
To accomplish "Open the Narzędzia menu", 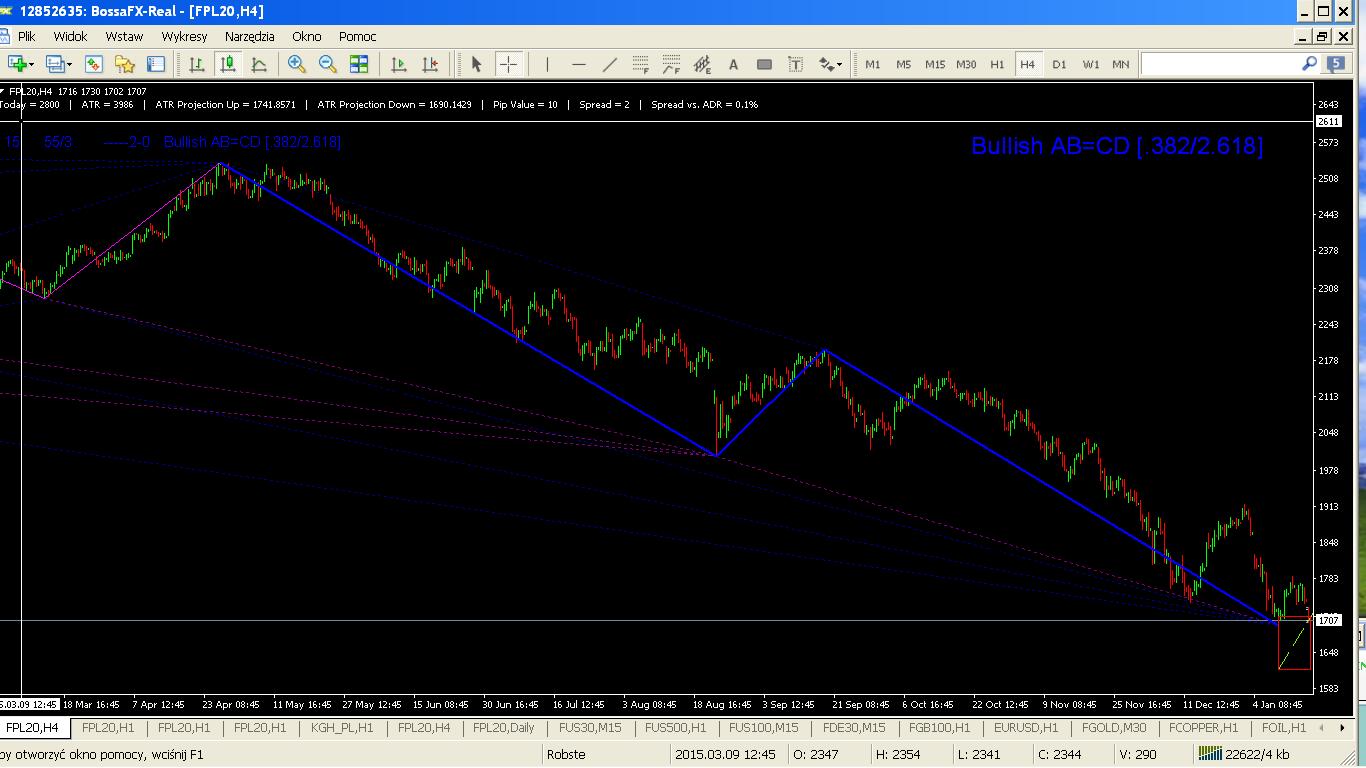I will [x=249, y=36].
